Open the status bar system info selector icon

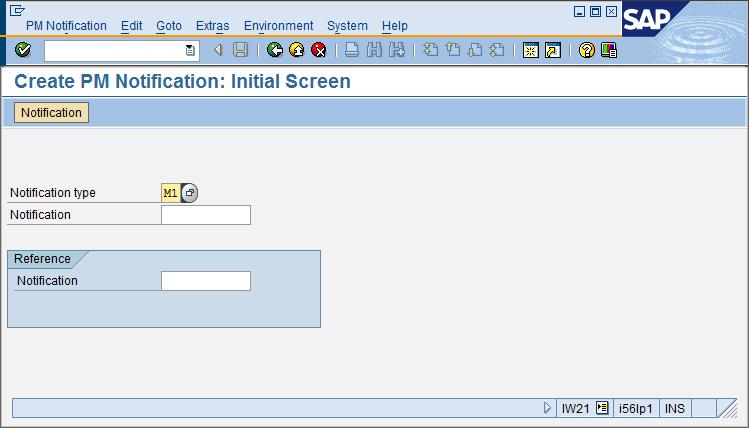(602, 408)
